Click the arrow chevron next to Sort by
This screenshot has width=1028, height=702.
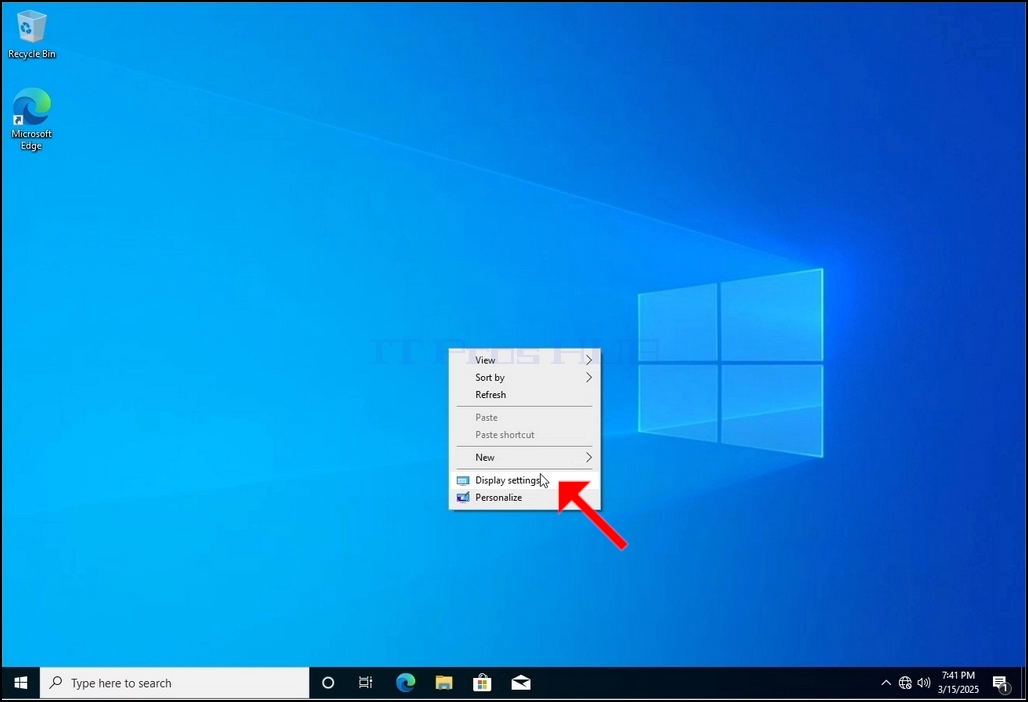[x=589, y=378]
